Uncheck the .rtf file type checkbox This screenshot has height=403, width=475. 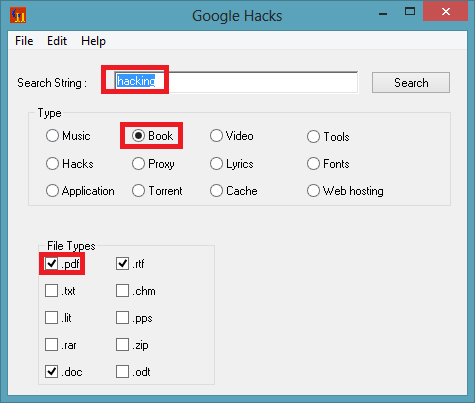(122, 264)
